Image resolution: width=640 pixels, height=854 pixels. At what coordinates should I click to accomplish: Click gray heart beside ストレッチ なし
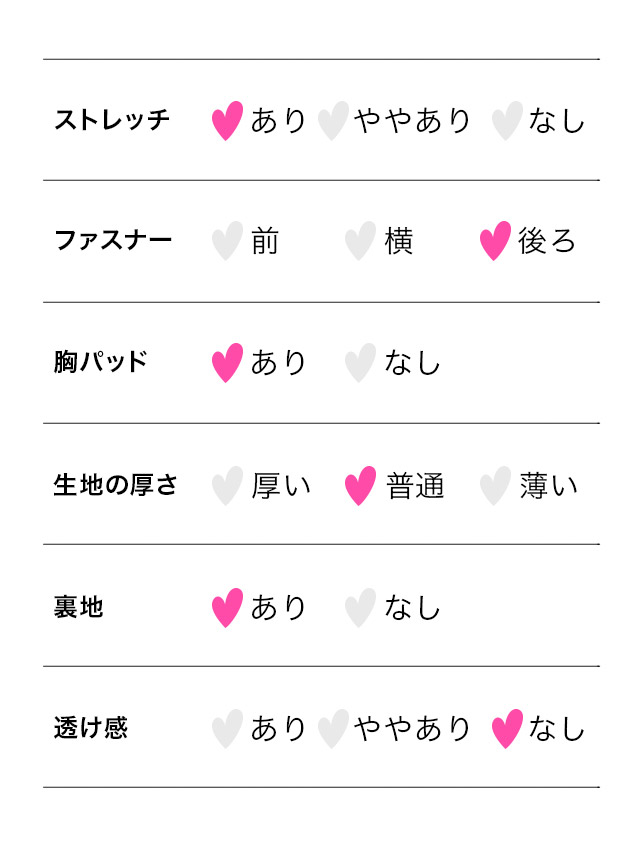click(507, 121)
